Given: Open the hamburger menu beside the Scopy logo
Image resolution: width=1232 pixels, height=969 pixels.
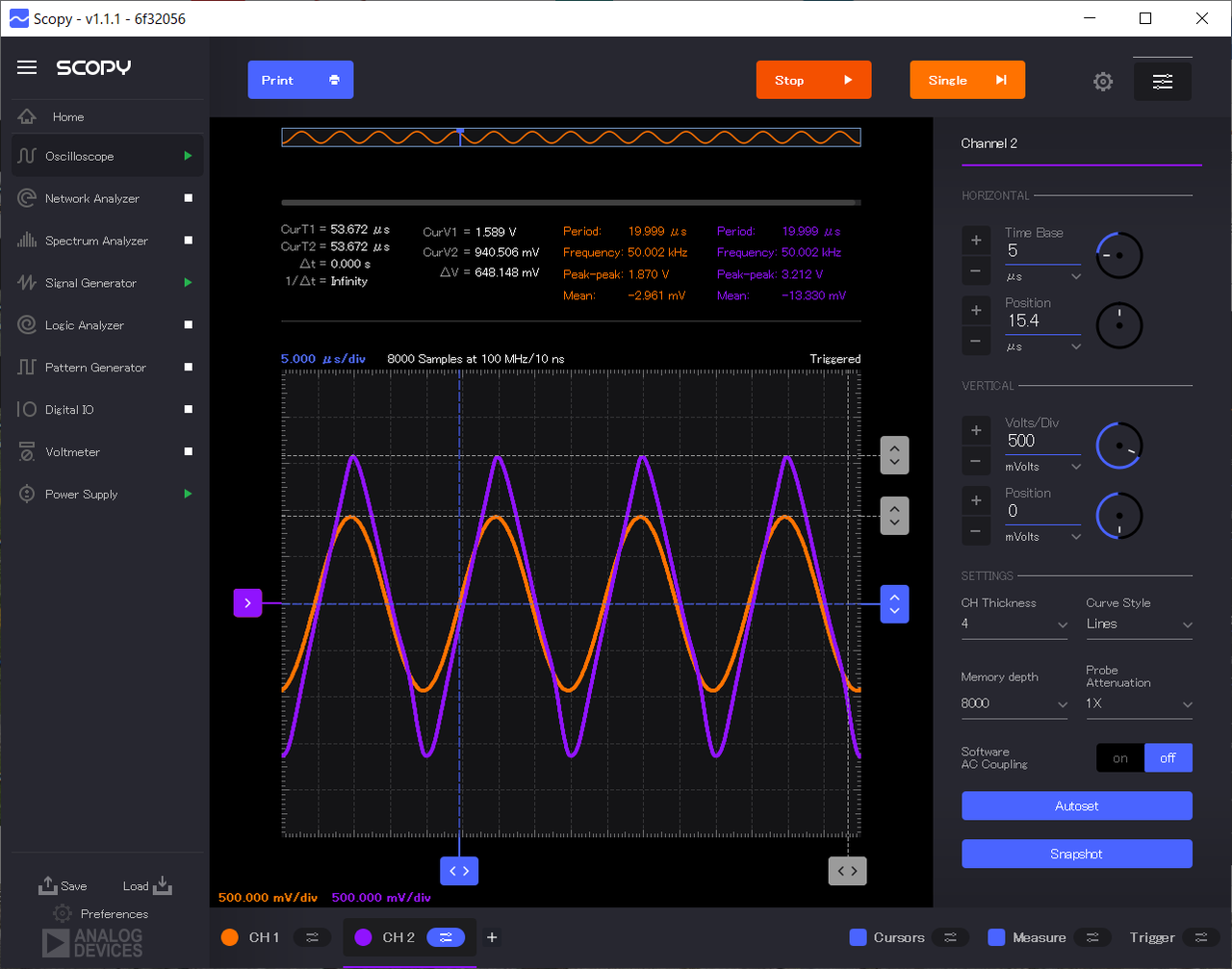Looking at the screenshot, I should (x=27, y=67).
